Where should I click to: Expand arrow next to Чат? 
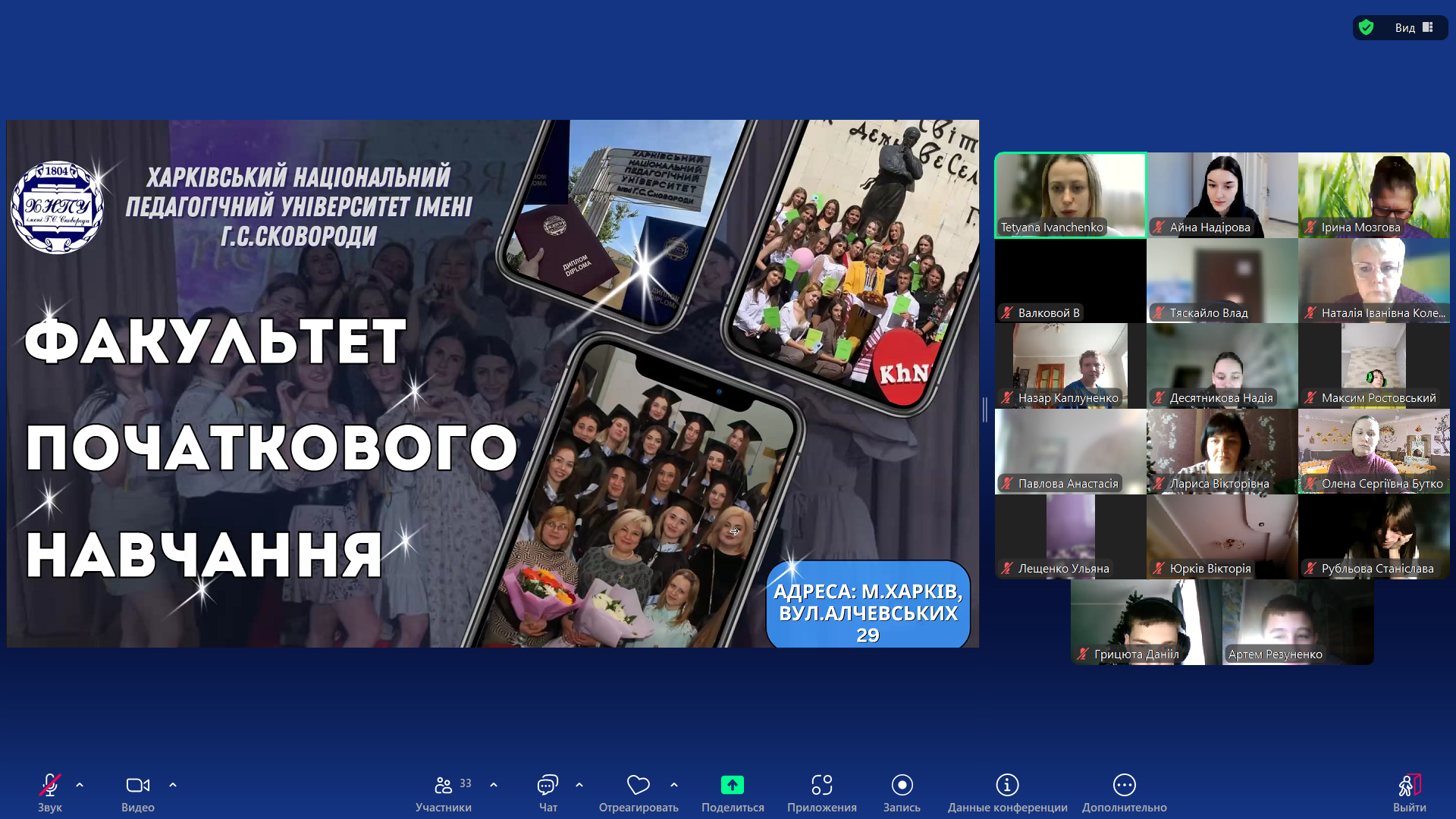pyautogui.click(x=579, y=785)
